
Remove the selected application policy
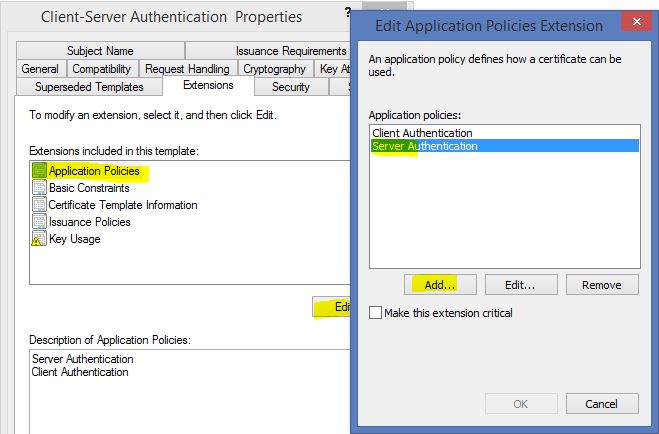(601, 285)
